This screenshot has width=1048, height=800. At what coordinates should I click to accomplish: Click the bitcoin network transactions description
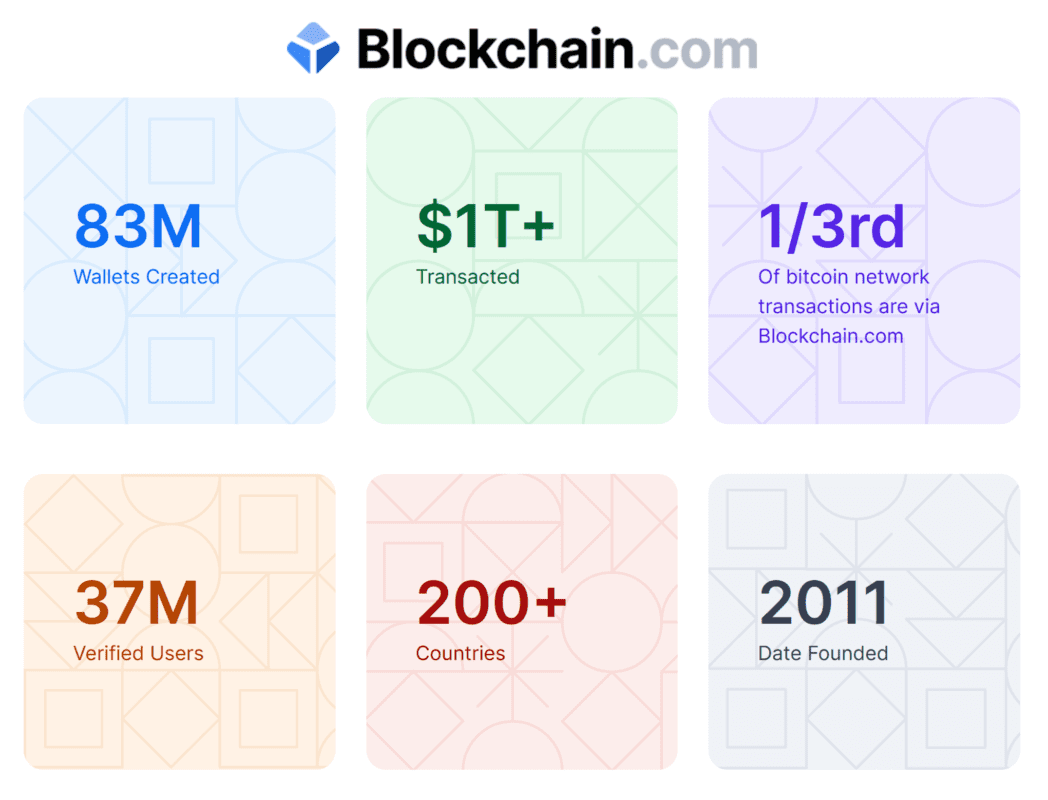pos(849,306)
